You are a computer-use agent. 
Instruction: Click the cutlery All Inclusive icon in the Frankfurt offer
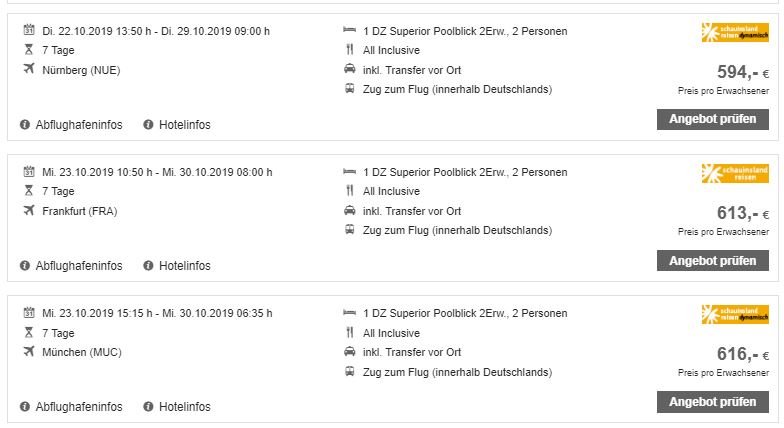coord(349,191)
